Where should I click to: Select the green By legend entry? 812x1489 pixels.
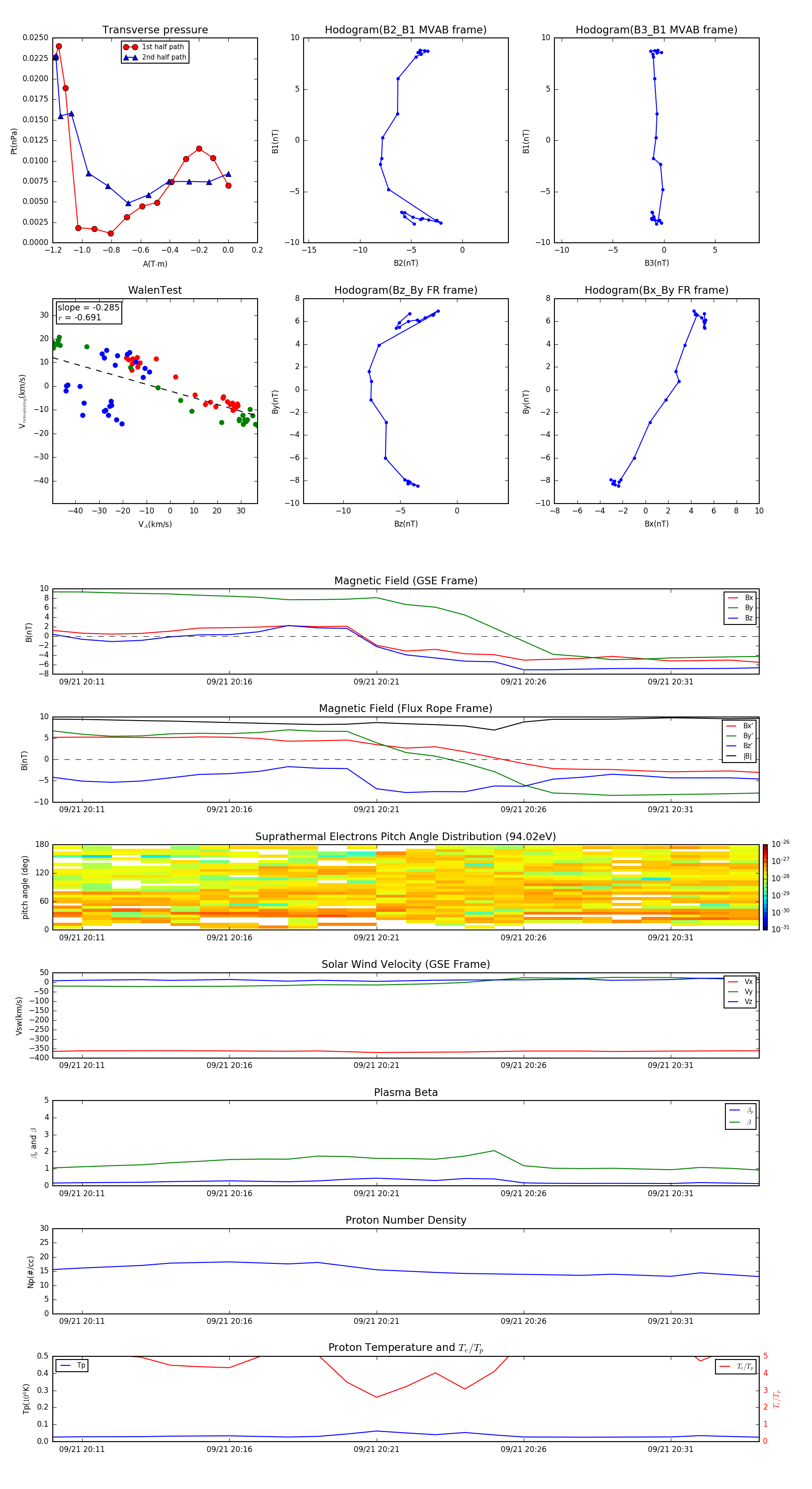[740, 607]
